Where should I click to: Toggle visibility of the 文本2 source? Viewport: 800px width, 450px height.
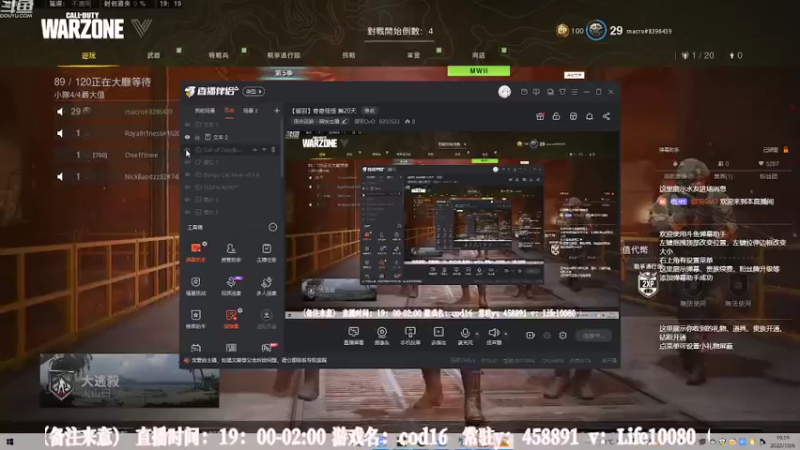(x=187, y=137)
